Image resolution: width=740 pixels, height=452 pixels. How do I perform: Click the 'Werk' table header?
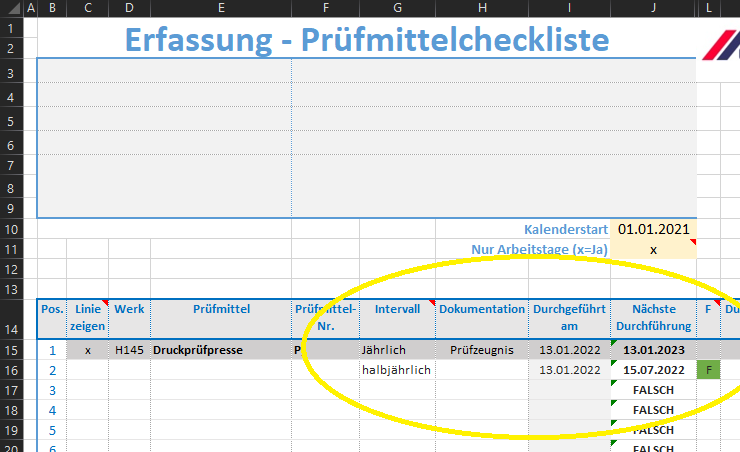point(129,319)
